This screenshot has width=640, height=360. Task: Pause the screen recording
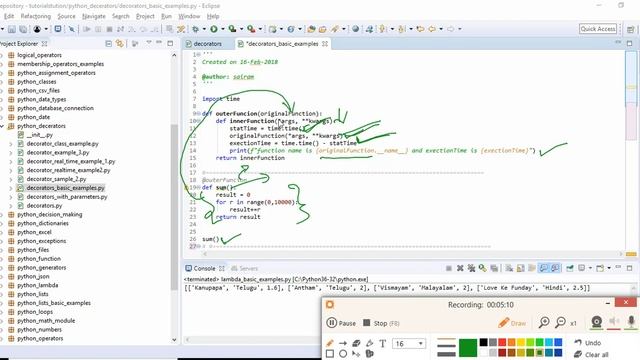341,323
